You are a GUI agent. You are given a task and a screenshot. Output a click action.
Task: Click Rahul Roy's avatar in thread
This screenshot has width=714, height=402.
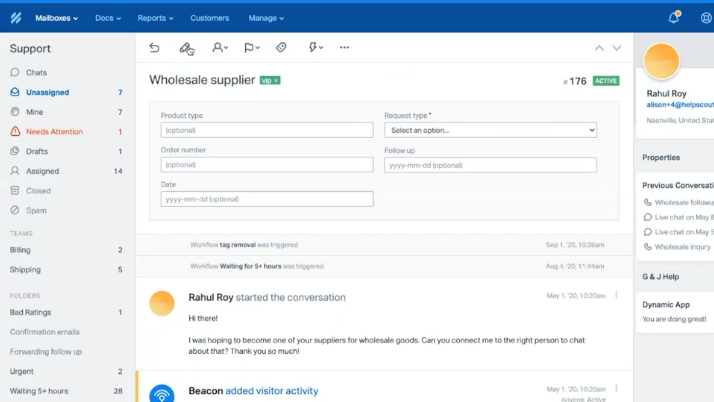click(x=162, y=303)
